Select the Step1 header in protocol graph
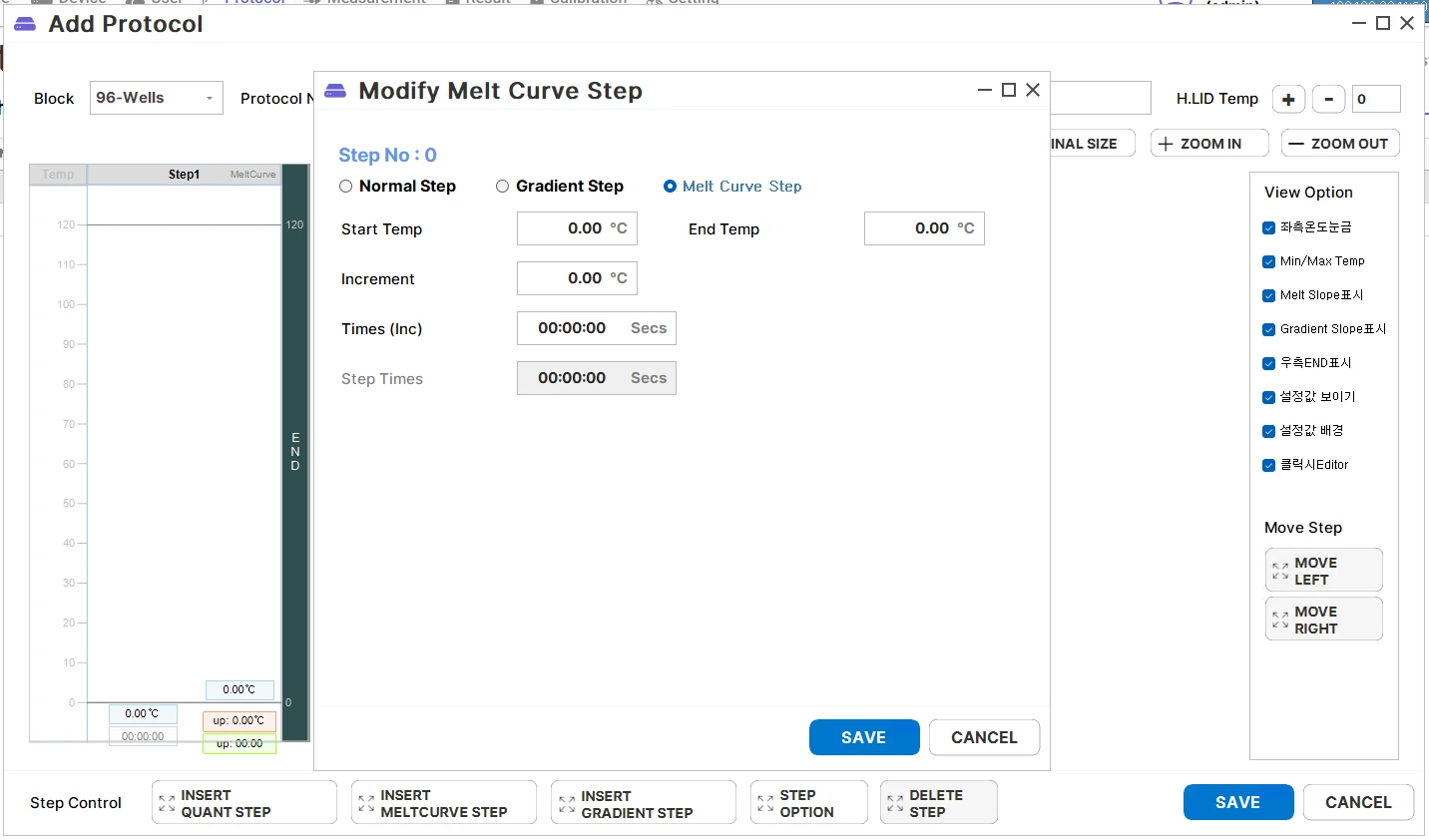This screenshot has height=840, width=1429. click(184, 175)
